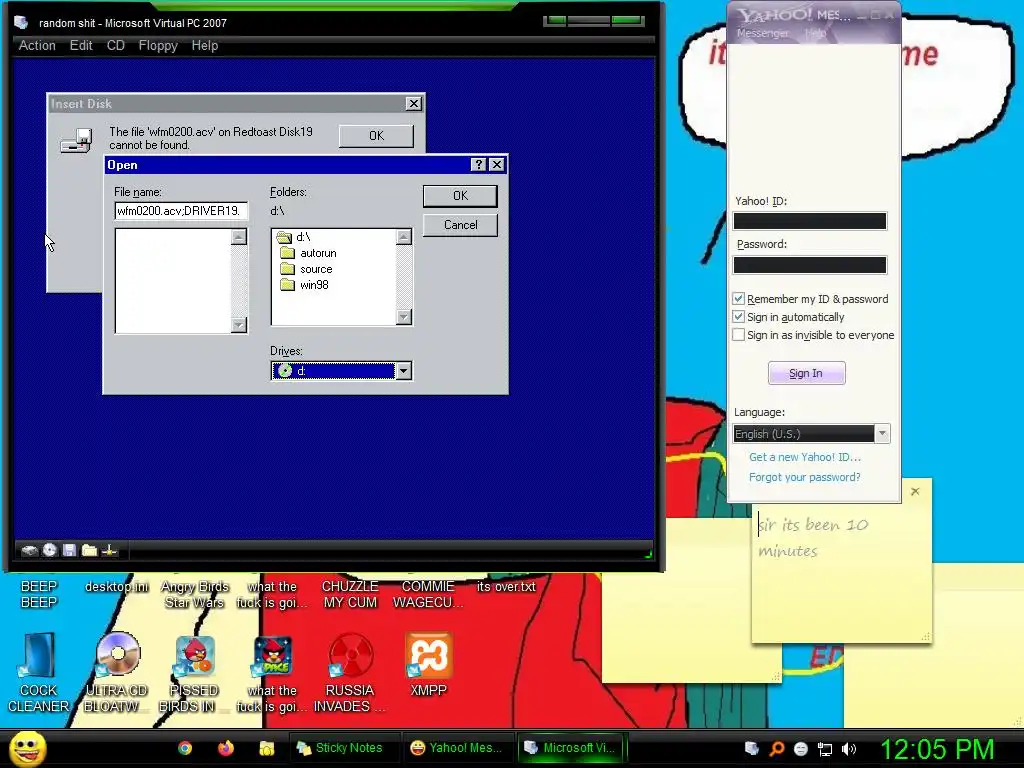Expand the Drives dropdown in Open dialog
Screen dimensions: 1024x768
(x=404, y=371)
